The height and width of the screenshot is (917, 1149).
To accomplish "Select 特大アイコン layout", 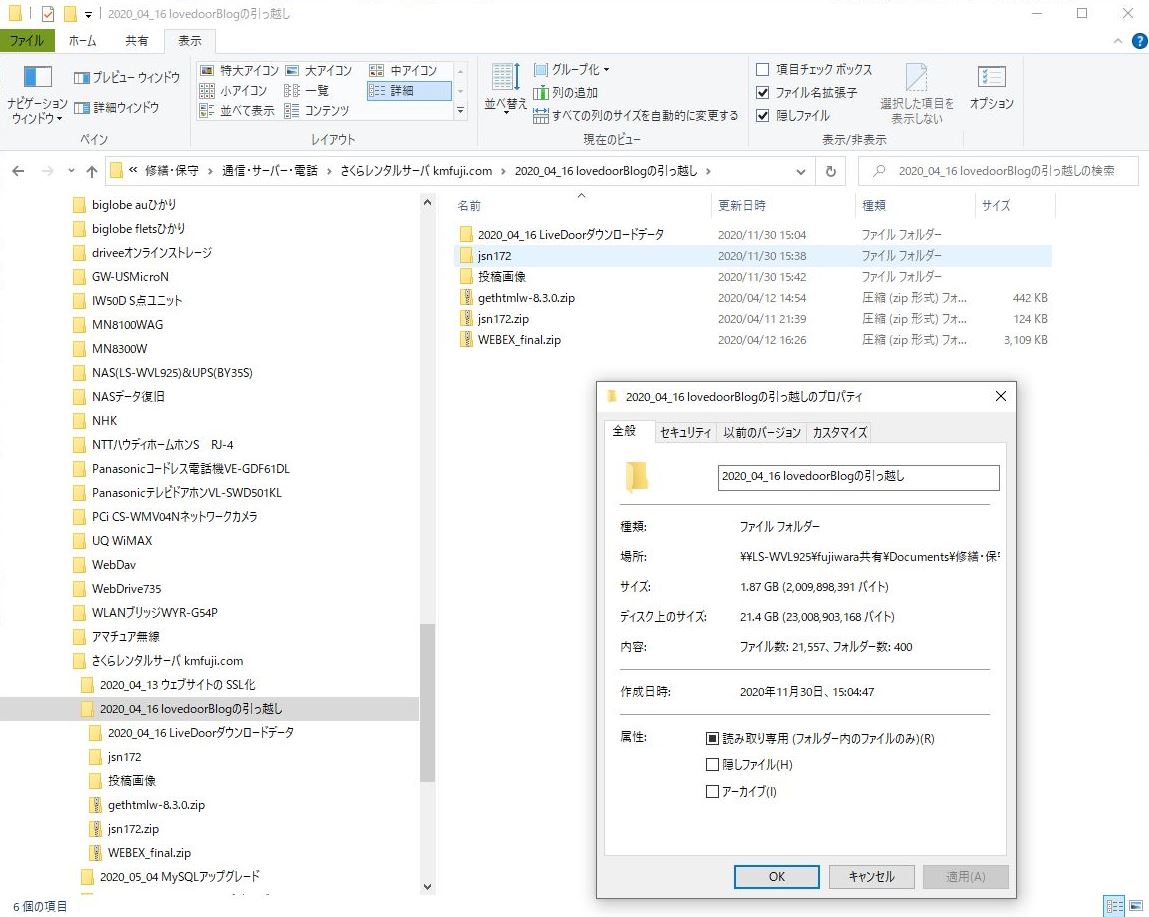I will [x=240, y=70].
